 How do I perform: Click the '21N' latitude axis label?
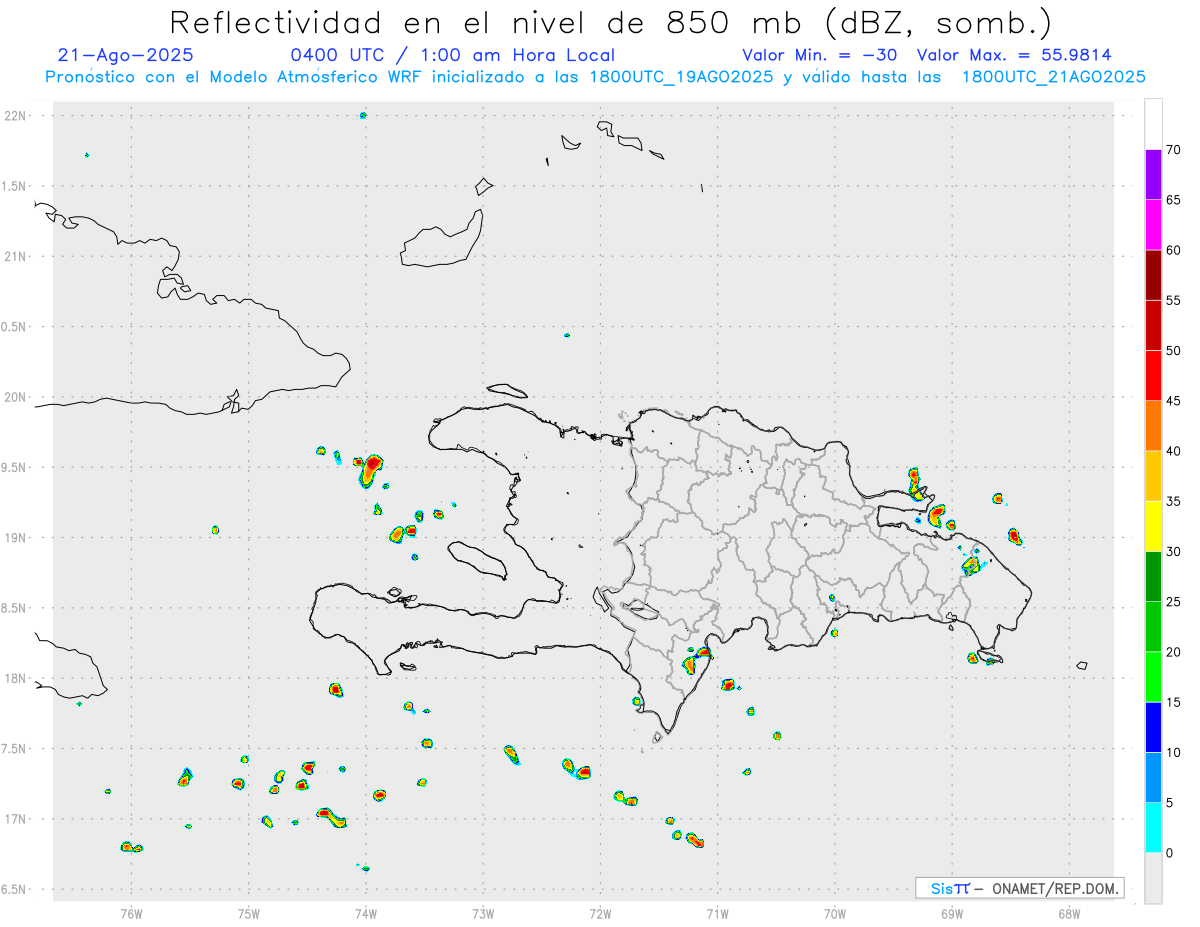pyautogui.click(x=16, y=257)
